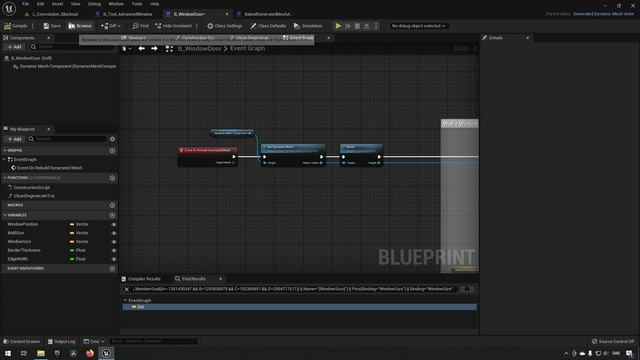This screenshot has height=360, width=640.
Task: Click the Eject icon in toolbar
Action: click(x=367, y=26)
